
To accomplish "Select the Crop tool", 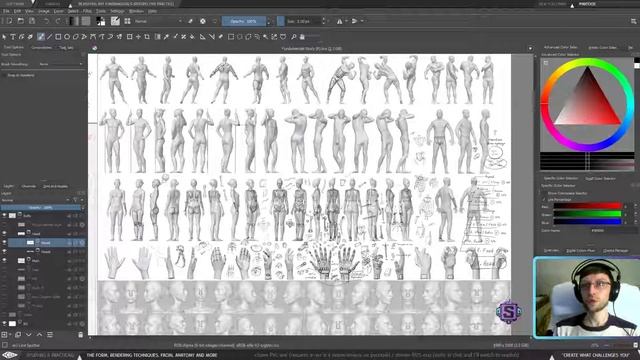I will (x=147, y=37).
